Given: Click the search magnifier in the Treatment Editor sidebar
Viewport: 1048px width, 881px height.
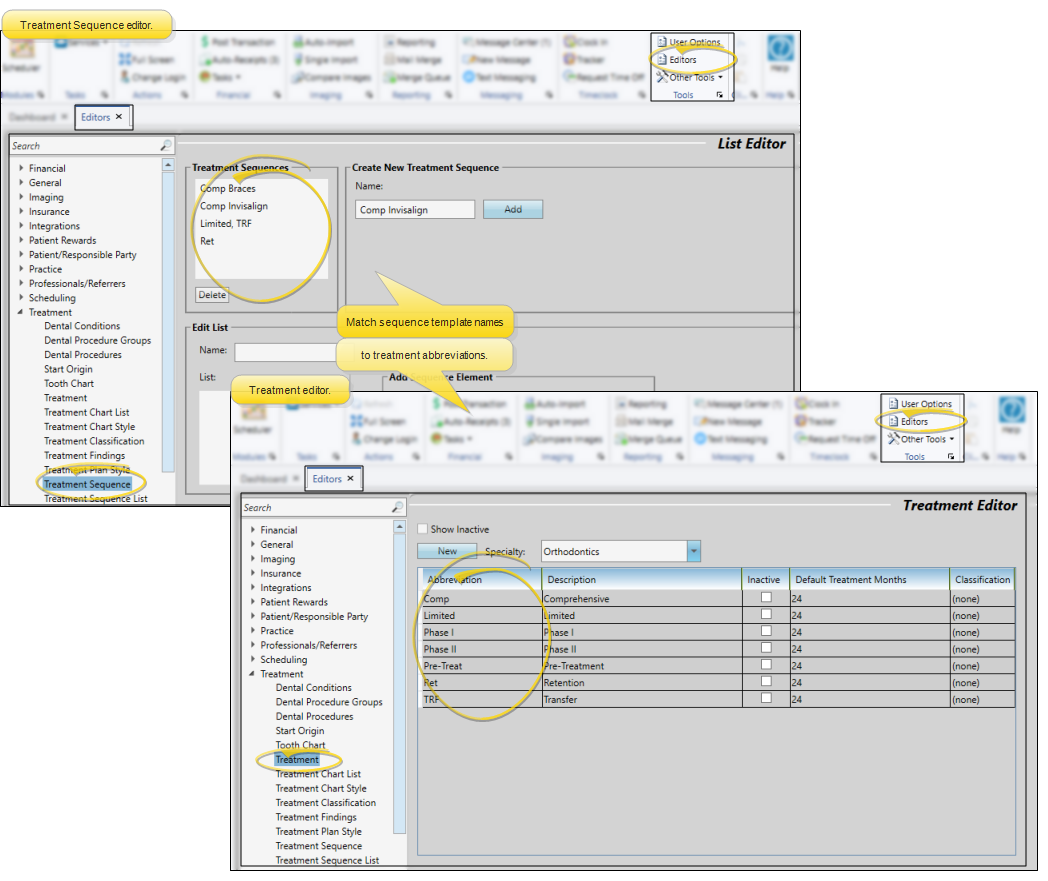Looking at the screenshot, I should (x=398, y=508).
